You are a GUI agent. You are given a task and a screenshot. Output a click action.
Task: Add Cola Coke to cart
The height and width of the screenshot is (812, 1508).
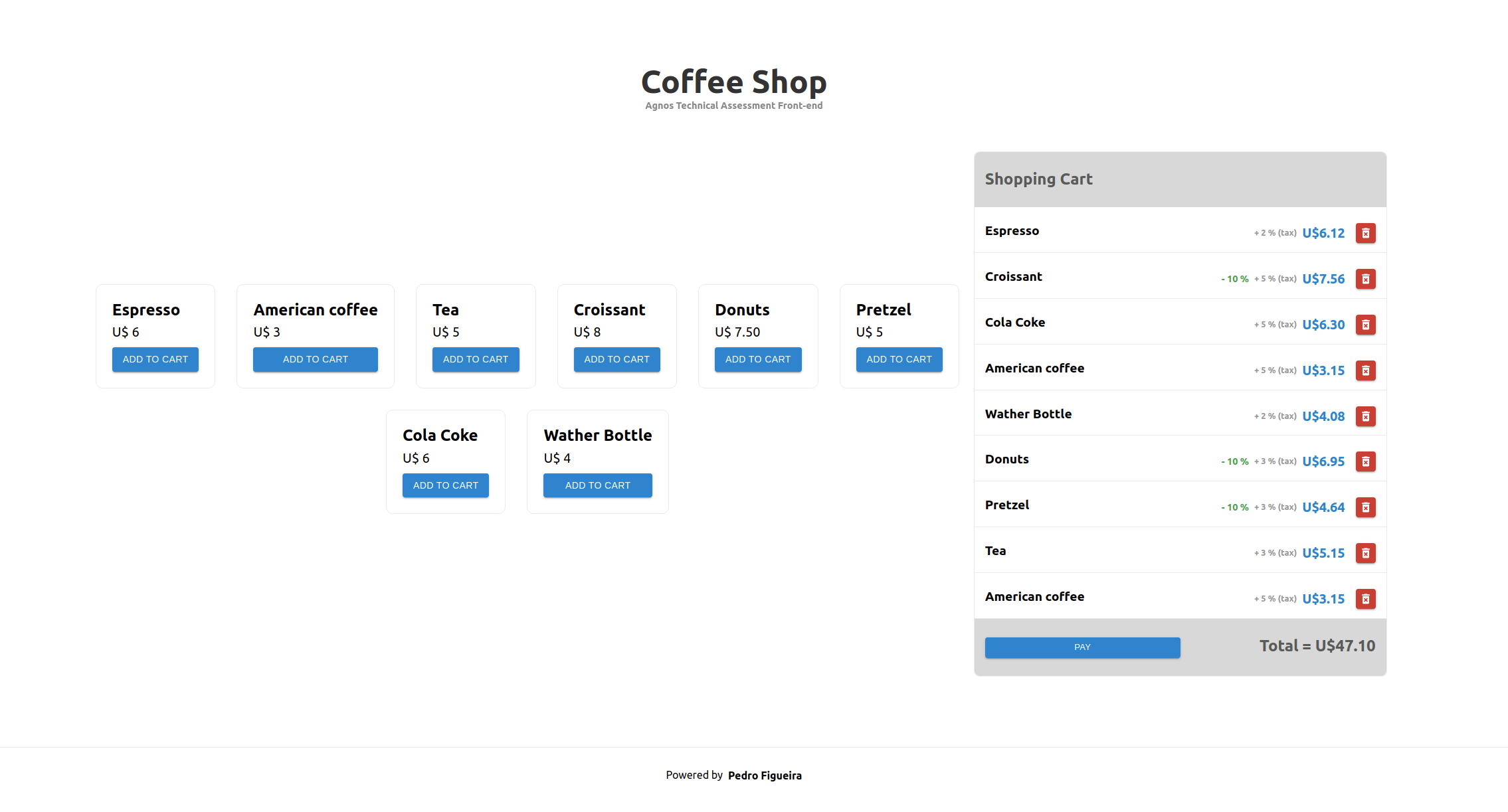click(445, 485)
